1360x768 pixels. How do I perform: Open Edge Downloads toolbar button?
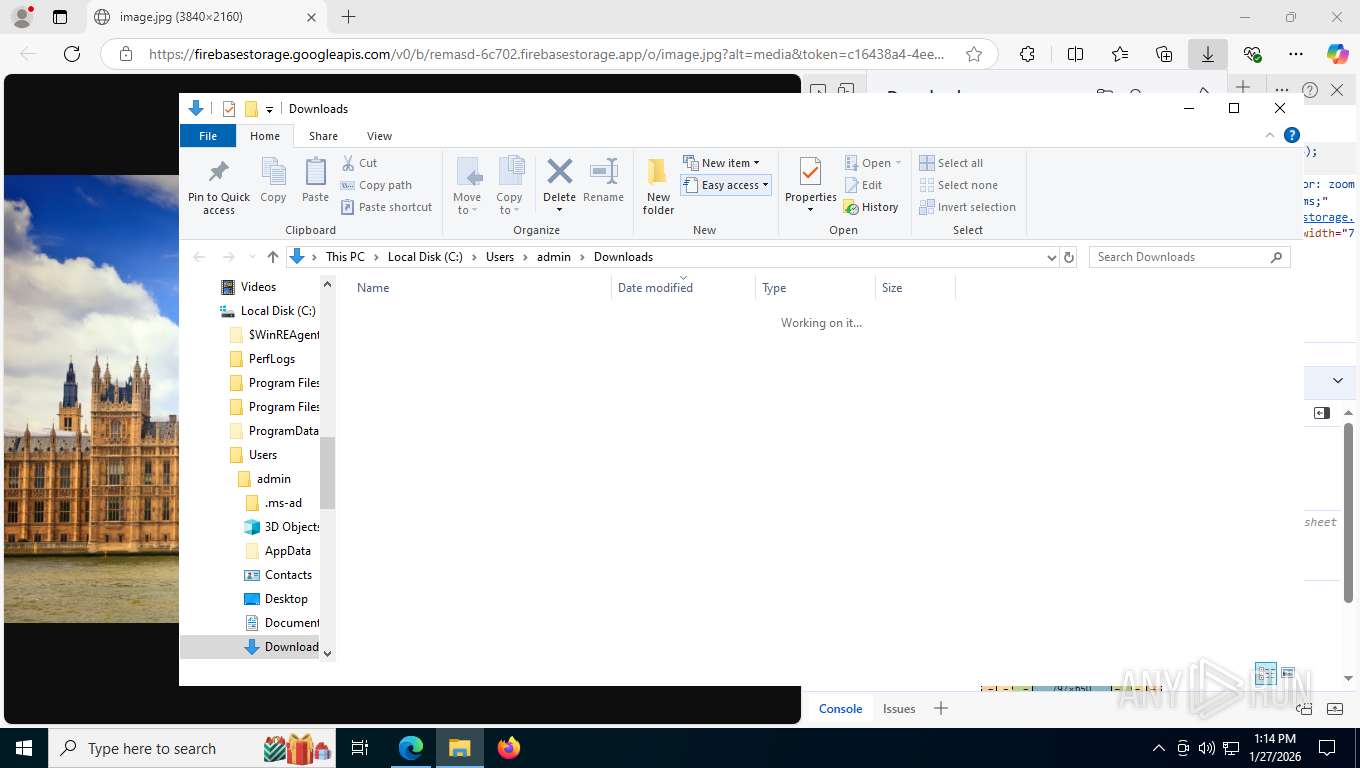pyautogui.click(x=1208, y=54)
